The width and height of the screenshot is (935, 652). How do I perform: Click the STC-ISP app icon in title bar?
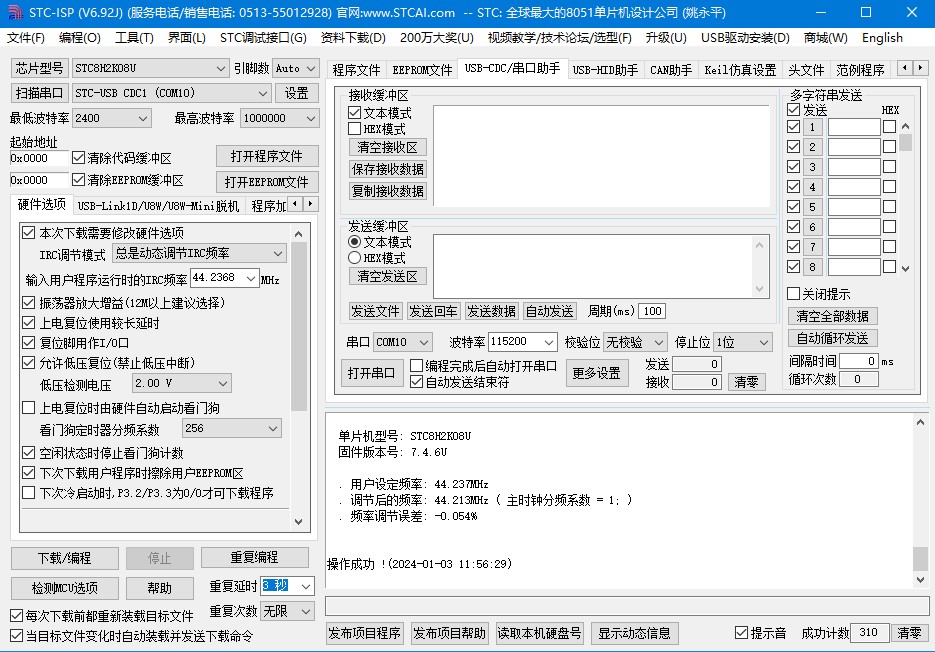coord(14,12)
